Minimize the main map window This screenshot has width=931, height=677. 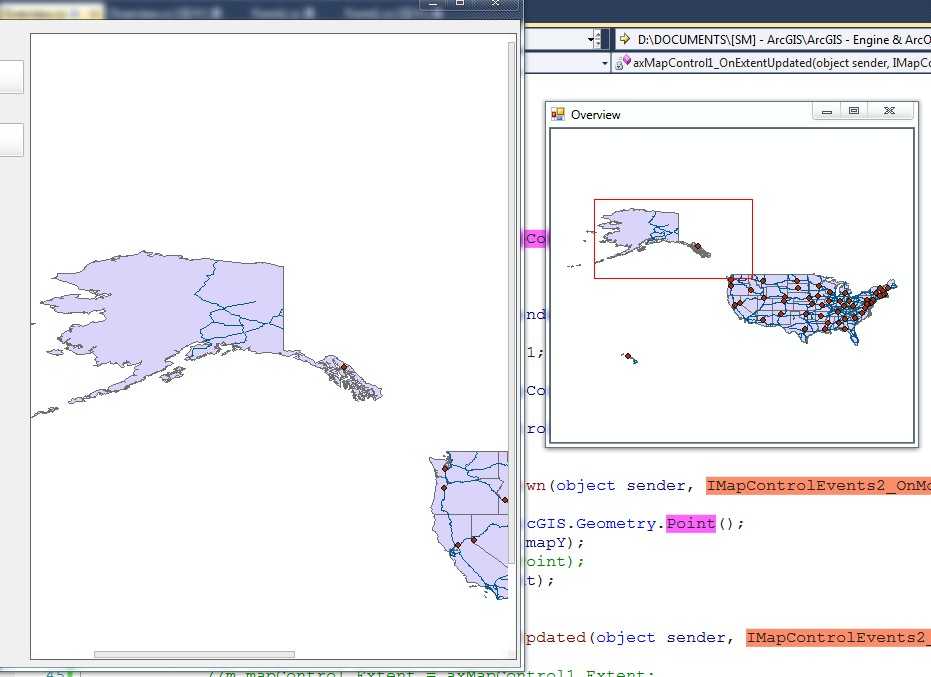coord(433,4)
